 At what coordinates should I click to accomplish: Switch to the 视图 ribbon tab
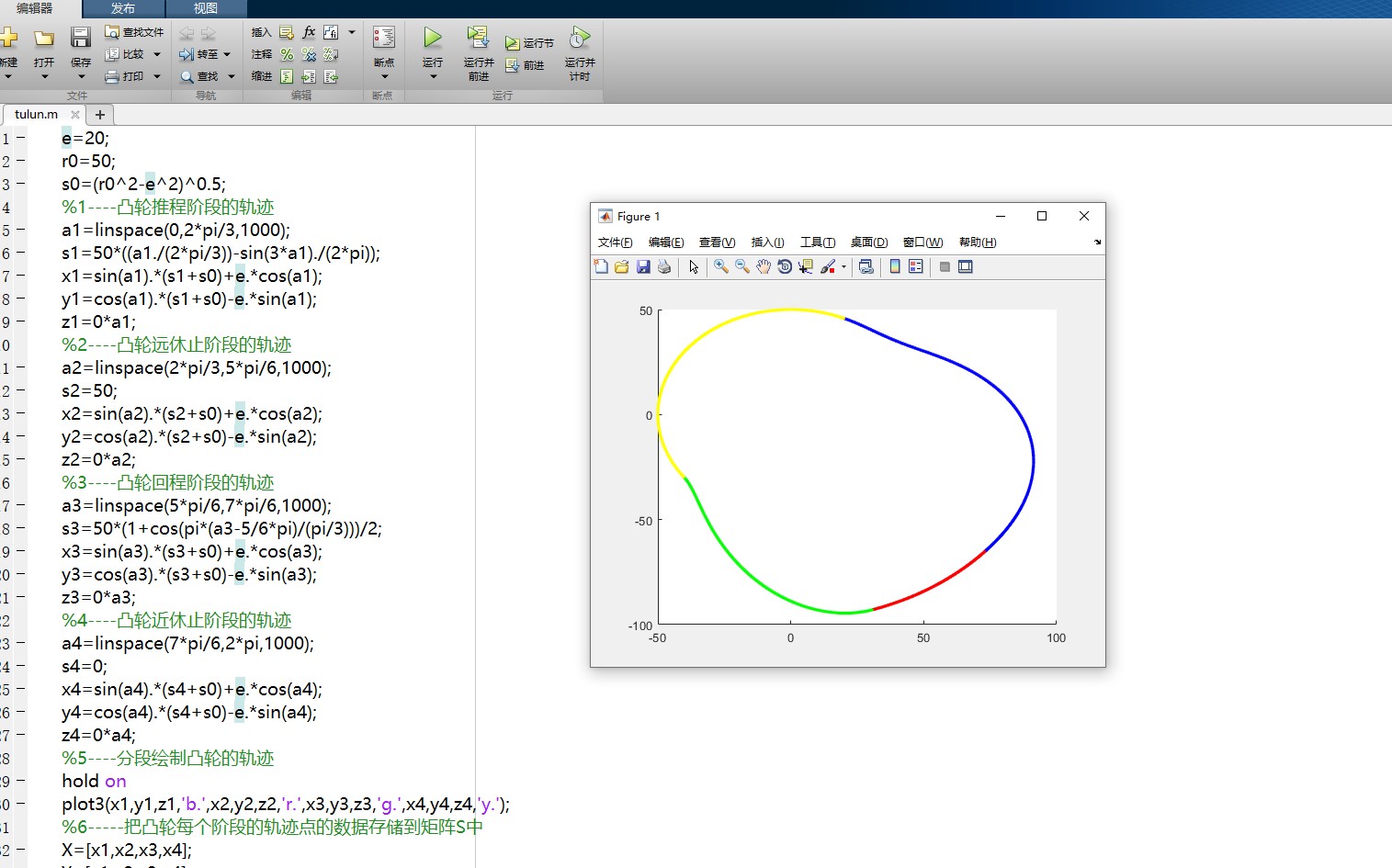206,8
